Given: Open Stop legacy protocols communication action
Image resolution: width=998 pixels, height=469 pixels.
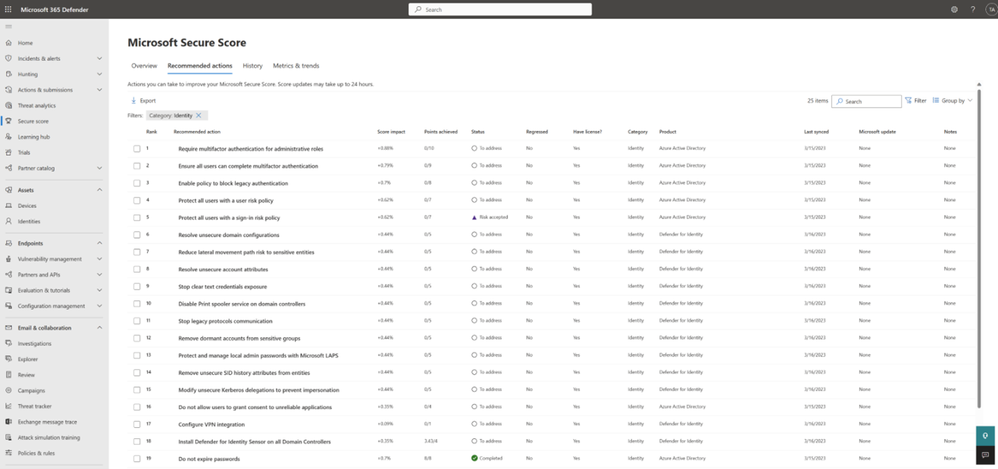Looking at the screenshot, I should click(225, 321).
